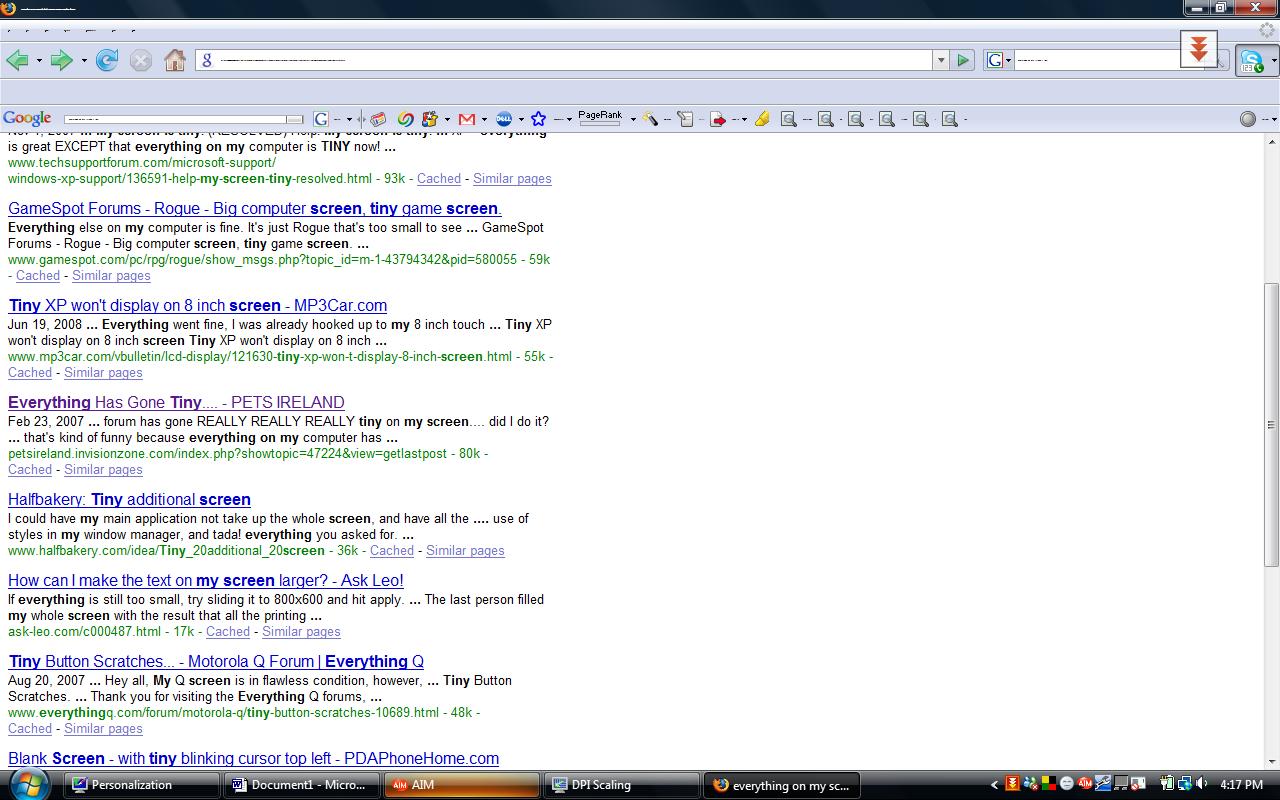Click the Skype icon in navigation toolbar
This screenshot has height=800, width=1280.
pos(1250,61)
